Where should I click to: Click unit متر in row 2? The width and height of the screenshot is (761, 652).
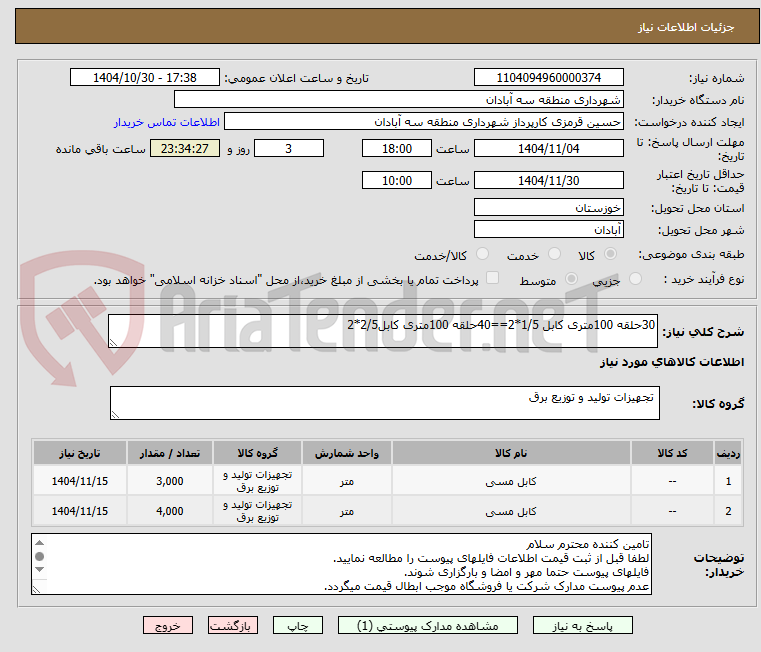click(347, 511)
